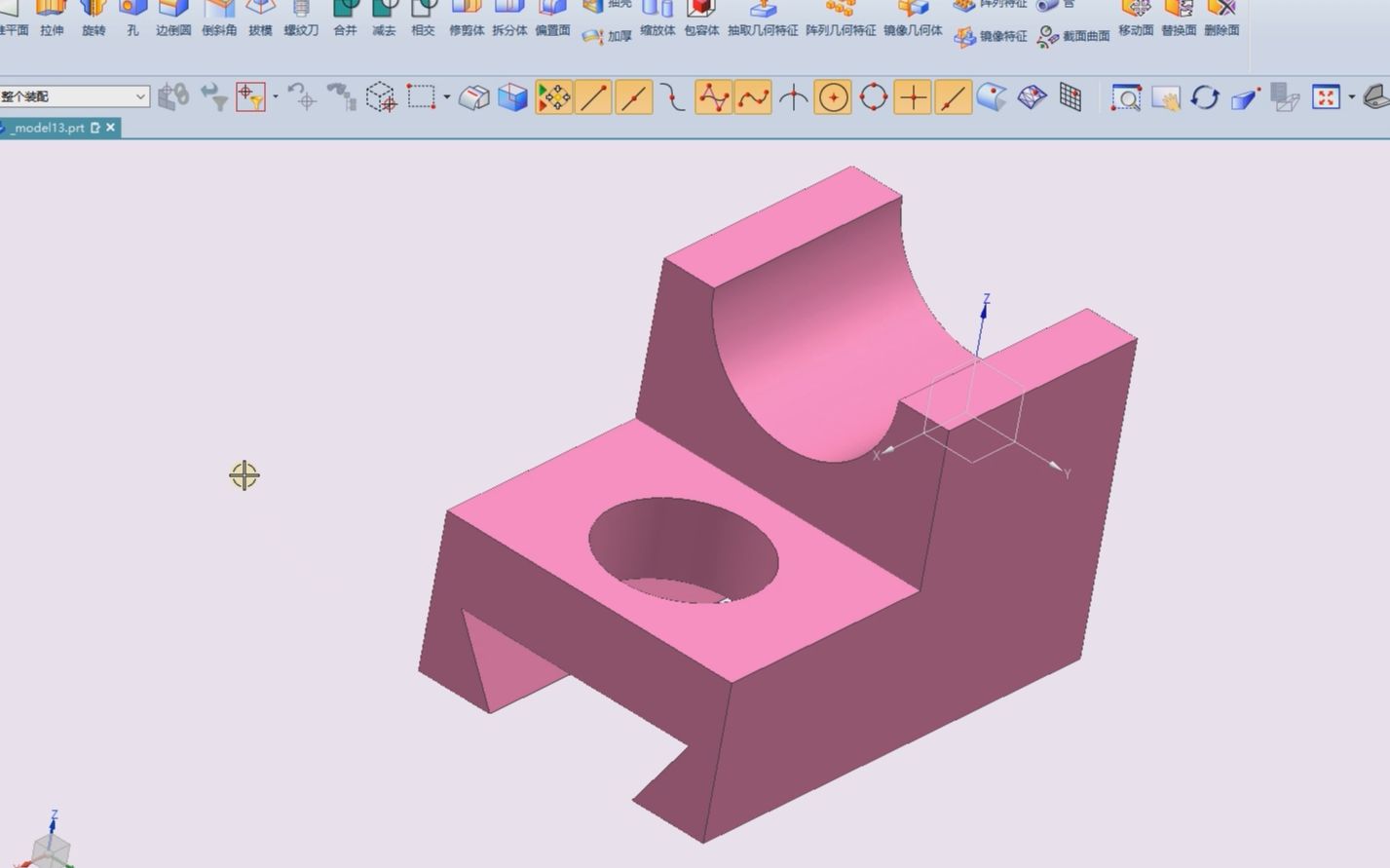Click the 边倒圆 (Edge Blend) tool
1390x868 pixels.
(173, 18)
